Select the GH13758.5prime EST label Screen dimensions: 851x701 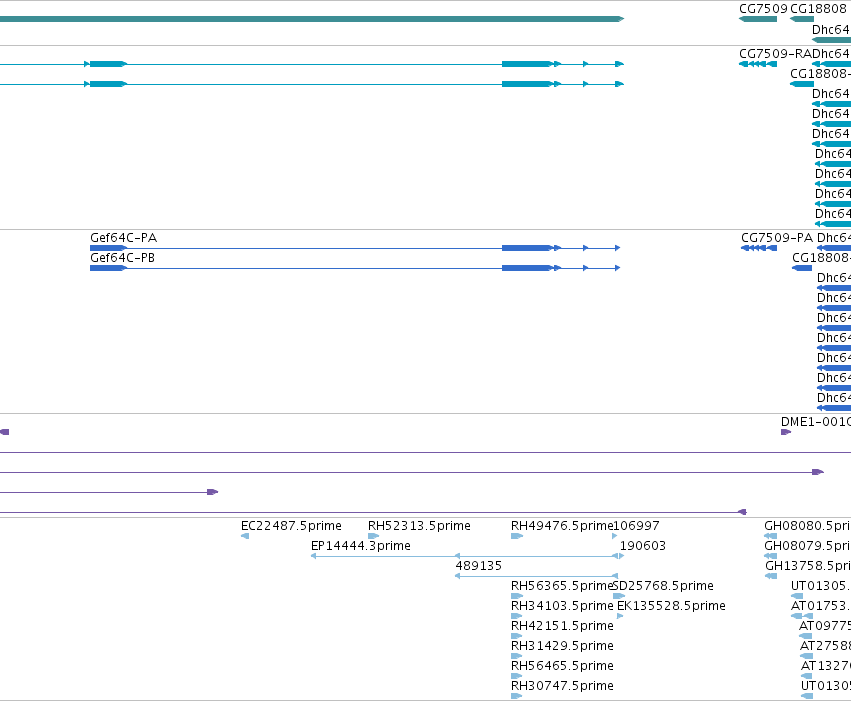(x=808, y=566)
